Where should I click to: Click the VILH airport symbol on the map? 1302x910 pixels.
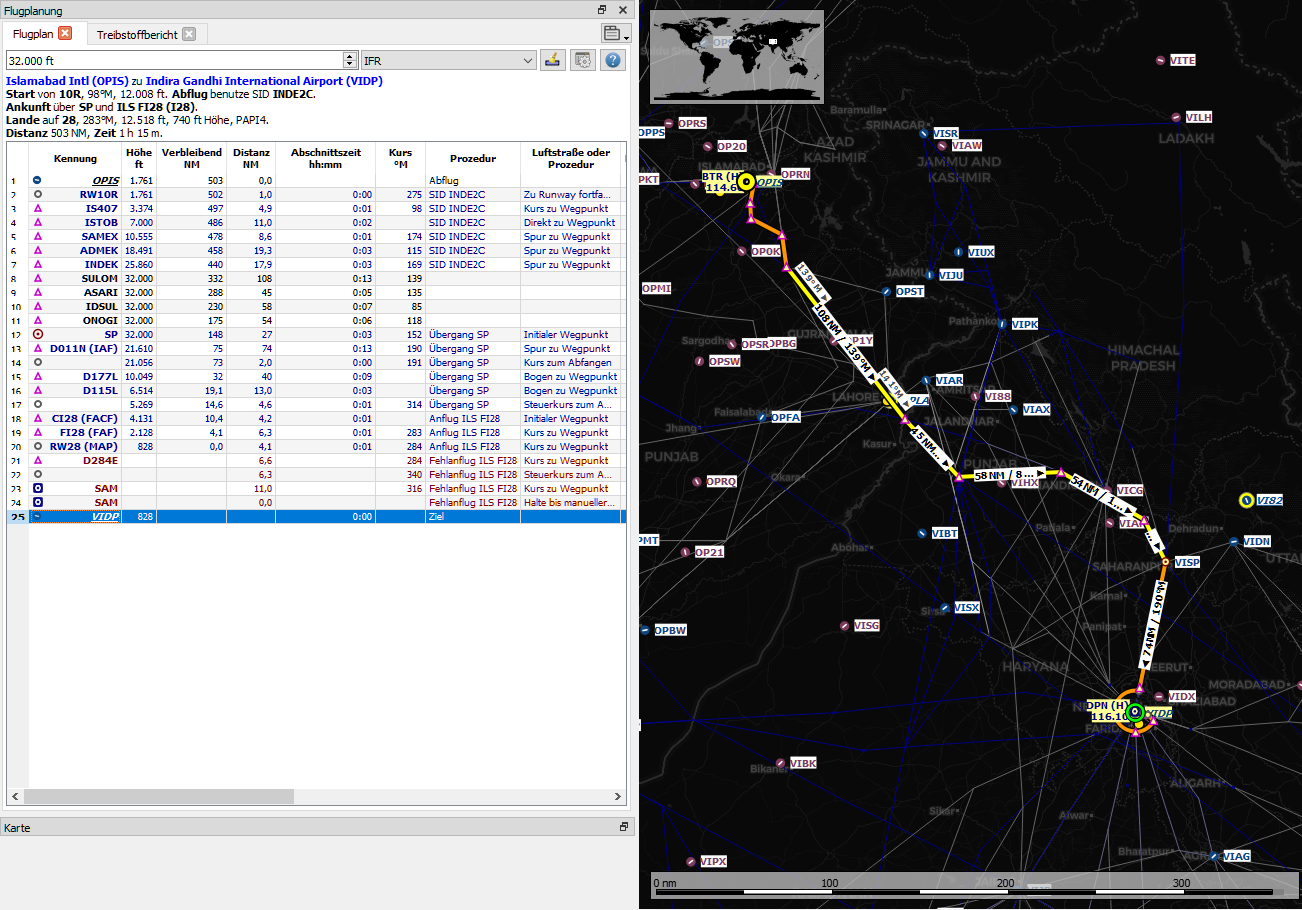pos(1177,117)
